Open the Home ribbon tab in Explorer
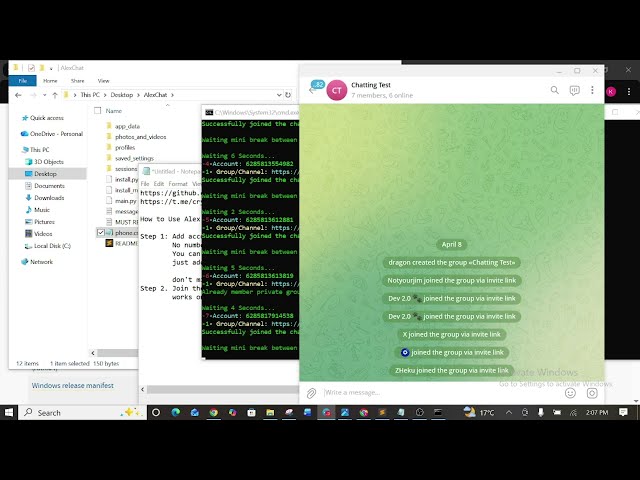This screenshot has width=640, height=480. 50,81
